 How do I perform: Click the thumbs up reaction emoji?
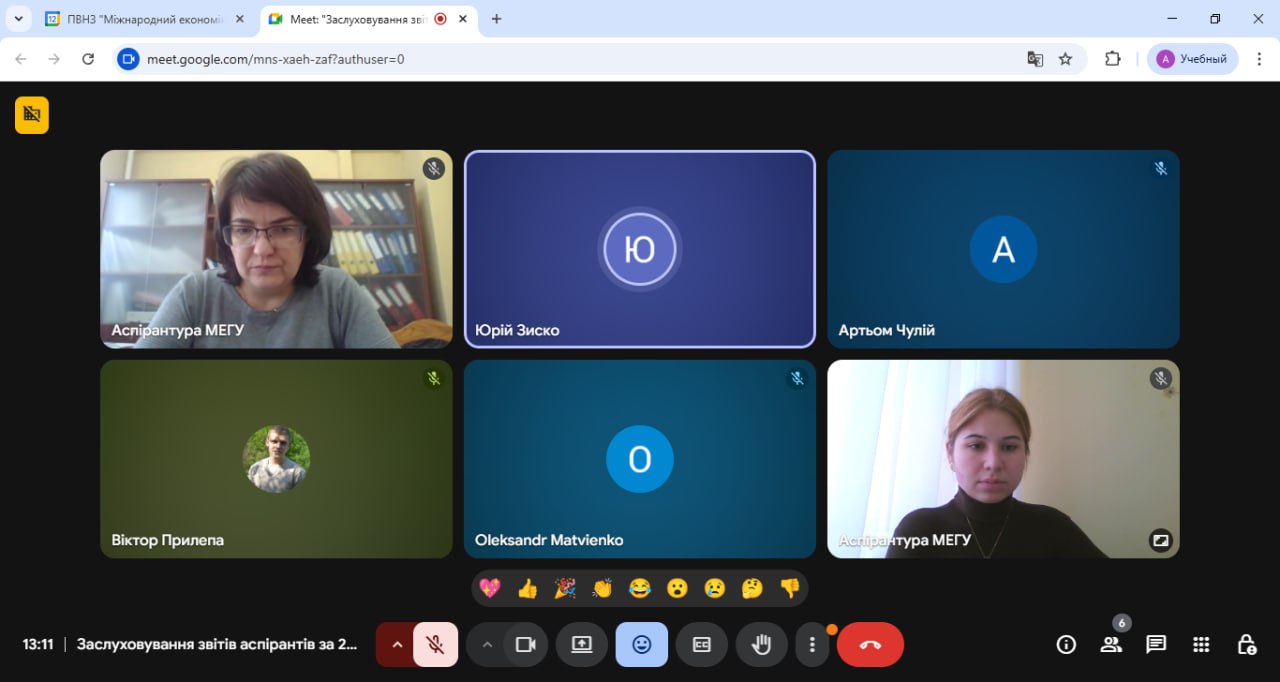point(527,588)
